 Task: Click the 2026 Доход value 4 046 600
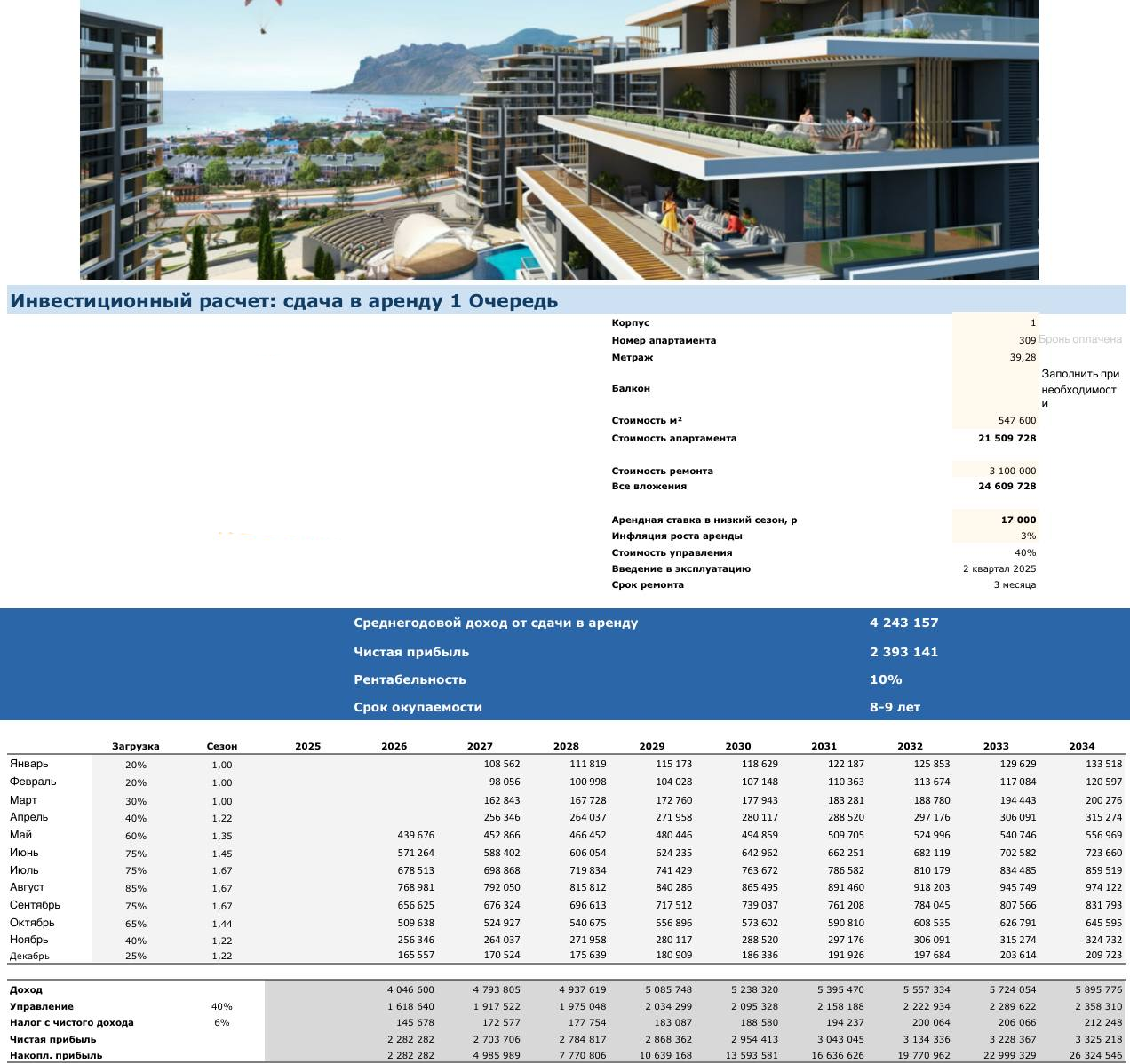coord(410,990)
